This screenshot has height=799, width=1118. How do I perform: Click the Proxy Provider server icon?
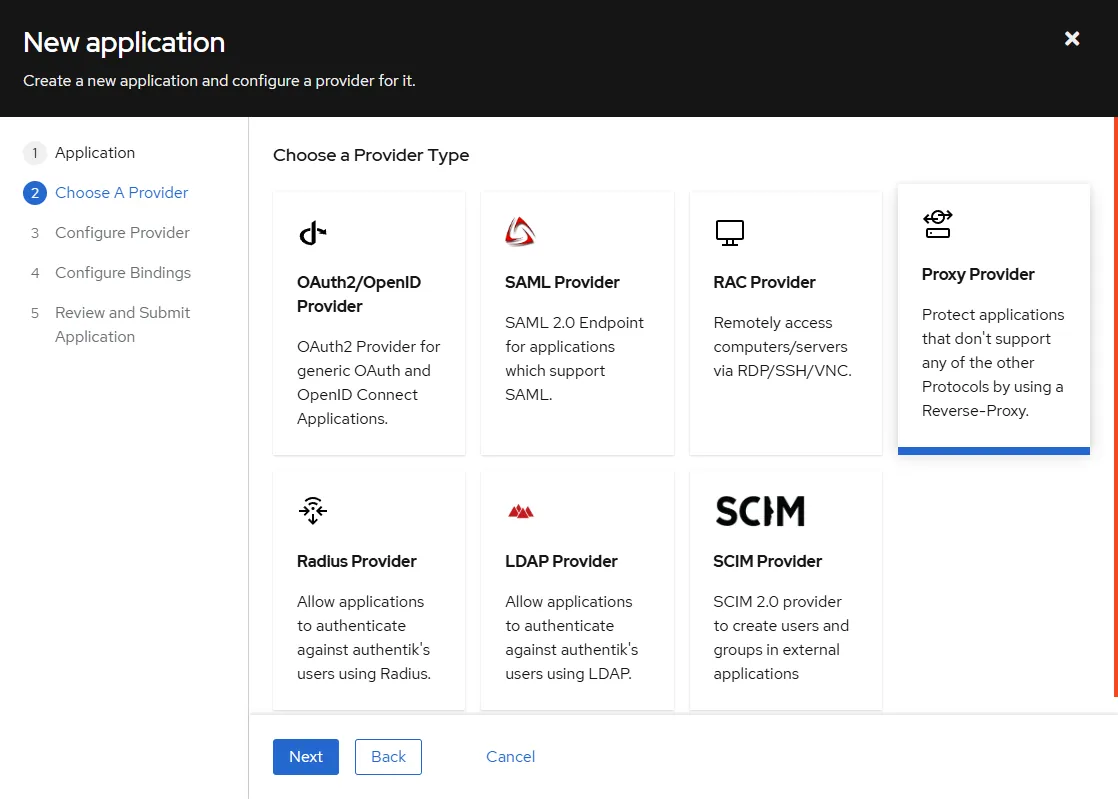tap(937, 224)
